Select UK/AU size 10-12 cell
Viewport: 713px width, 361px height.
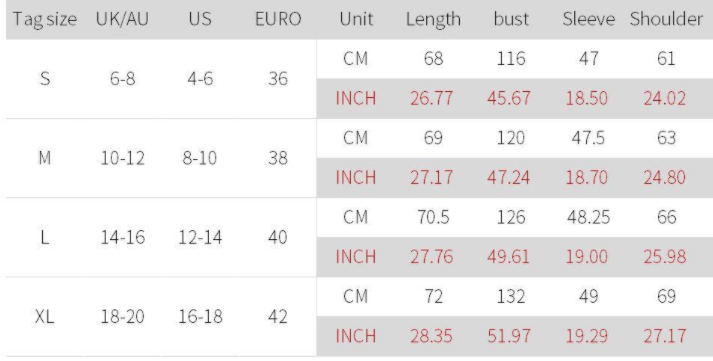coord(122,158)
